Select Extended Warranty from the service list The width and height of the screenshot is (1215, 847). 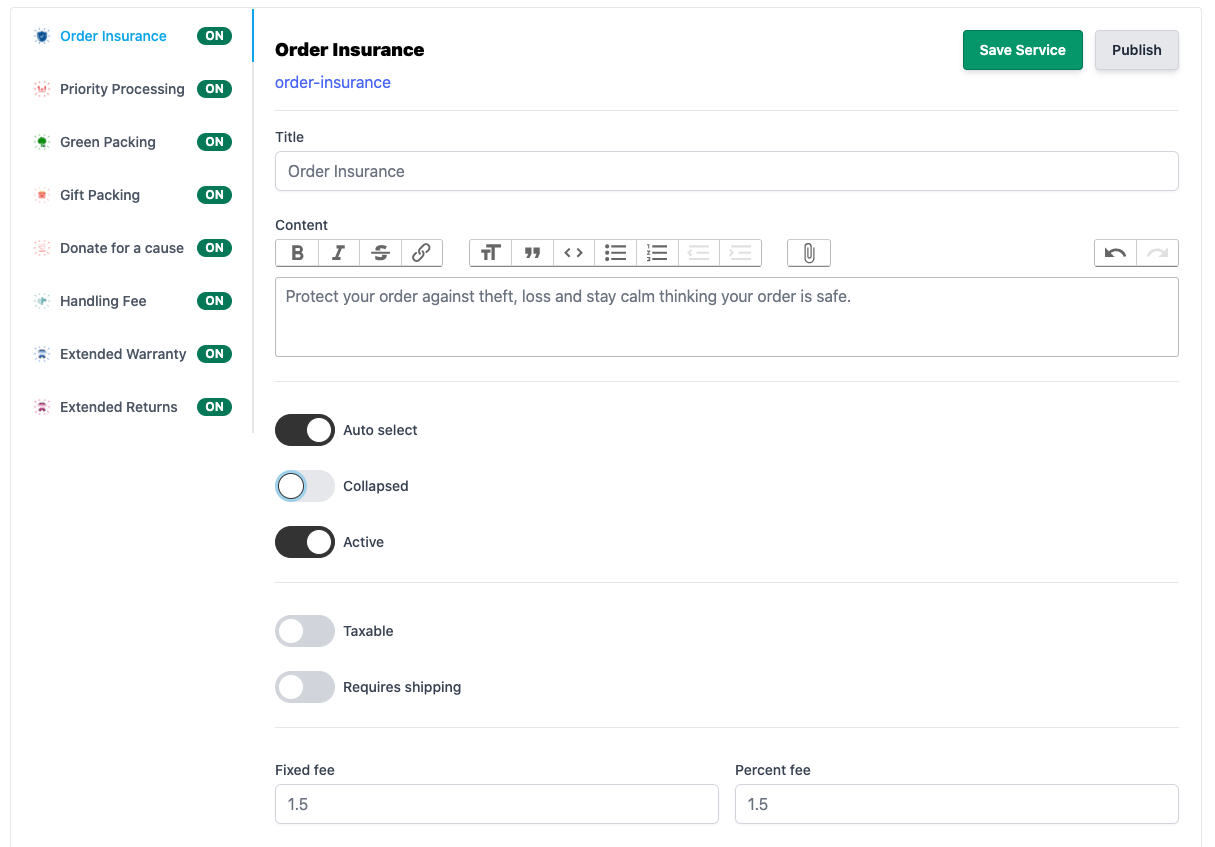click(123, 354)
